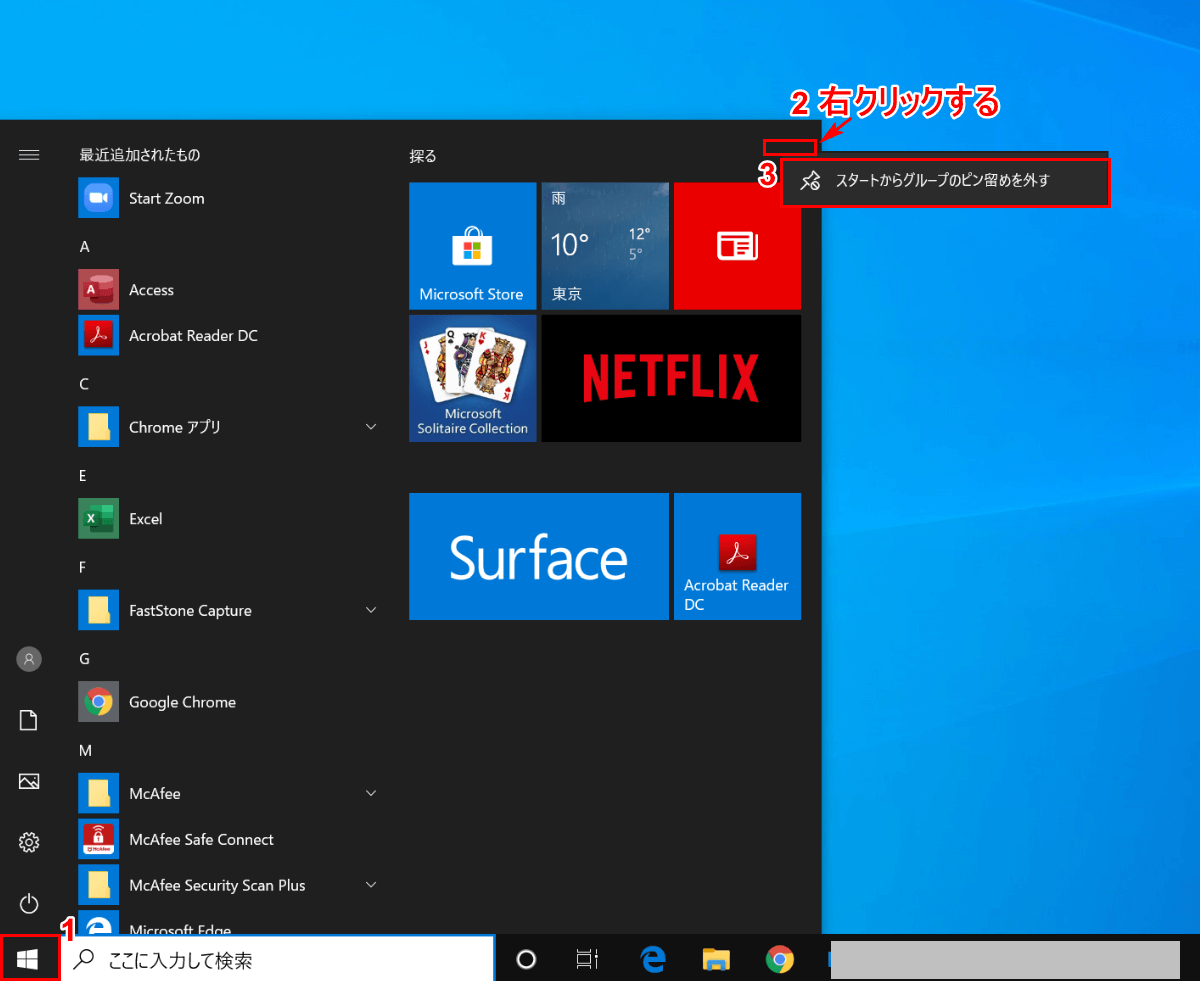Click the Power icon
Viewport: 1200px width, 981px height.
[x=29, y=904]
